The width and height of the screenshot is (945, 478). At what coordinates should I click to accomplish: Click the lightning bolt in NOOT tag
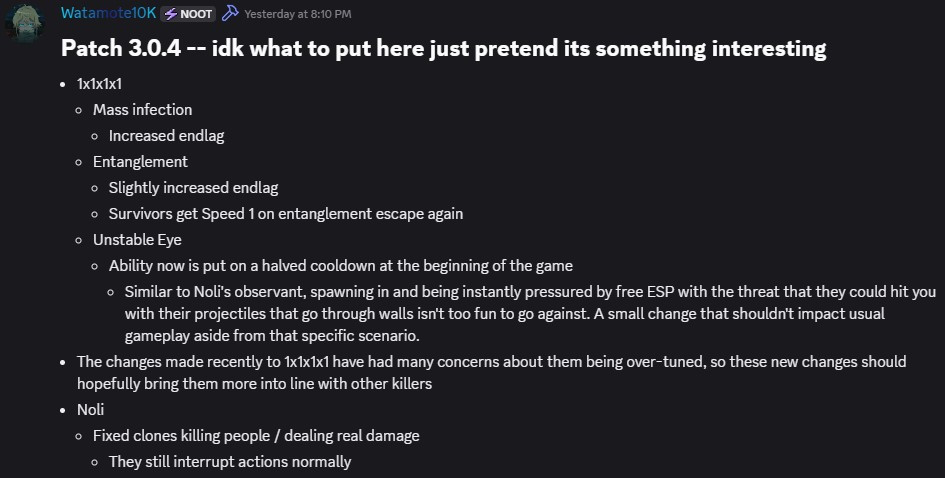pyautogui.click(x=171, y=14)
